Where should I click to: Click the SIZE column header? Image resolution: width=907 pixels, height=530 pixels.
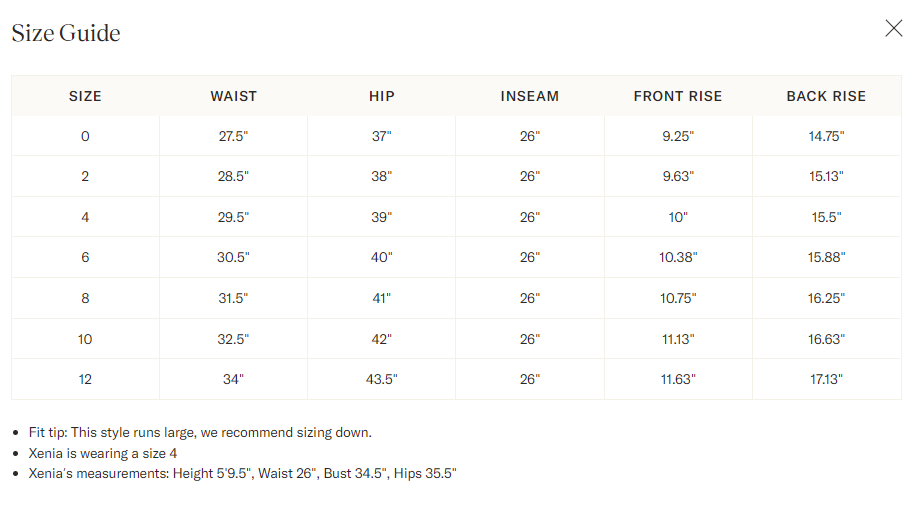[85, 96]
